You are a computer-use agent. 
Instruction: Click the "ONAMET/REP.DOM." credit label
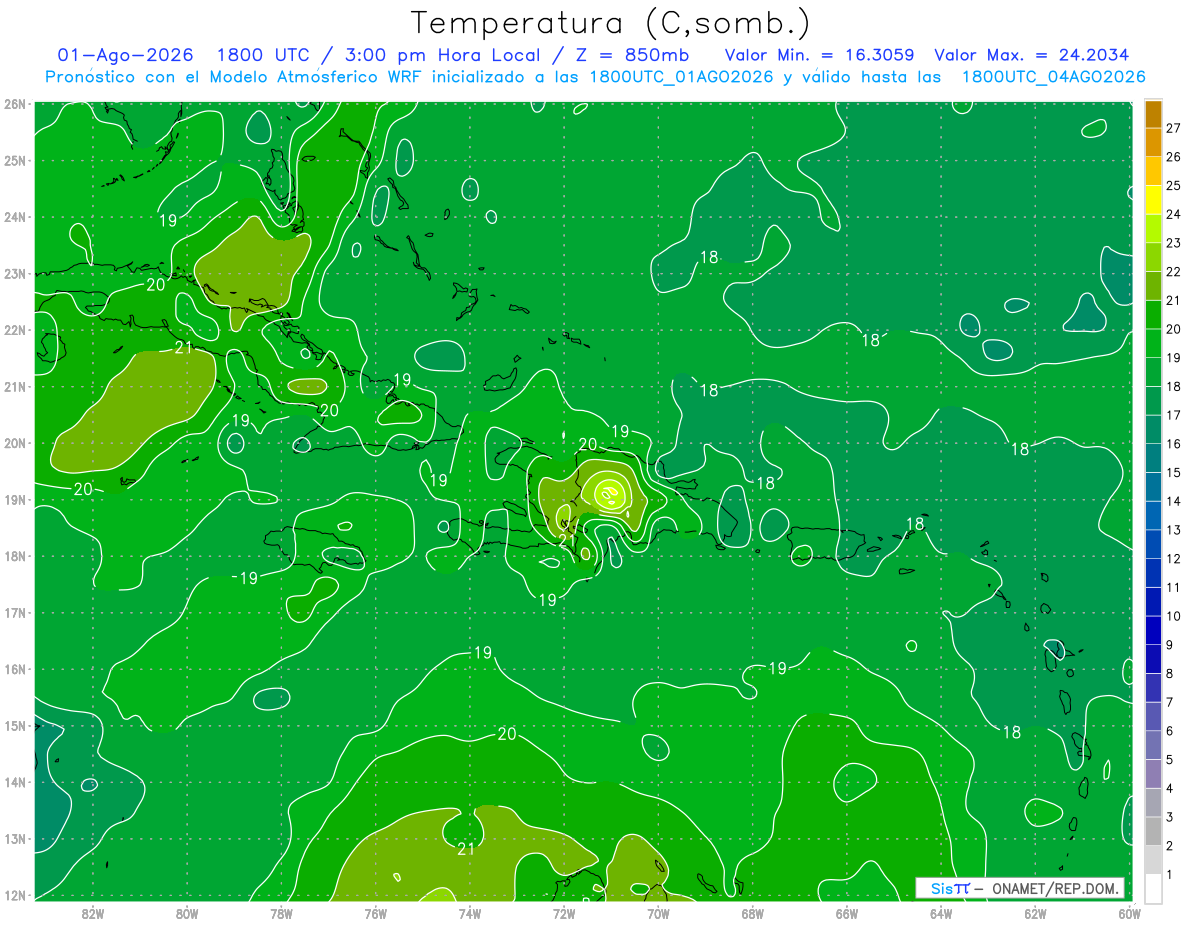pyautogui.click(x=1057, y=888)
